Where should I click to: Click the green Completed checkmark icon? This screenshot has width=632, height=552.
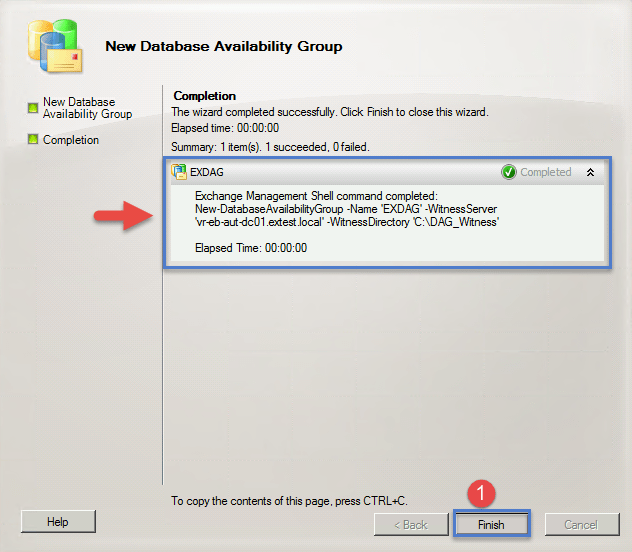pos(509,172)
